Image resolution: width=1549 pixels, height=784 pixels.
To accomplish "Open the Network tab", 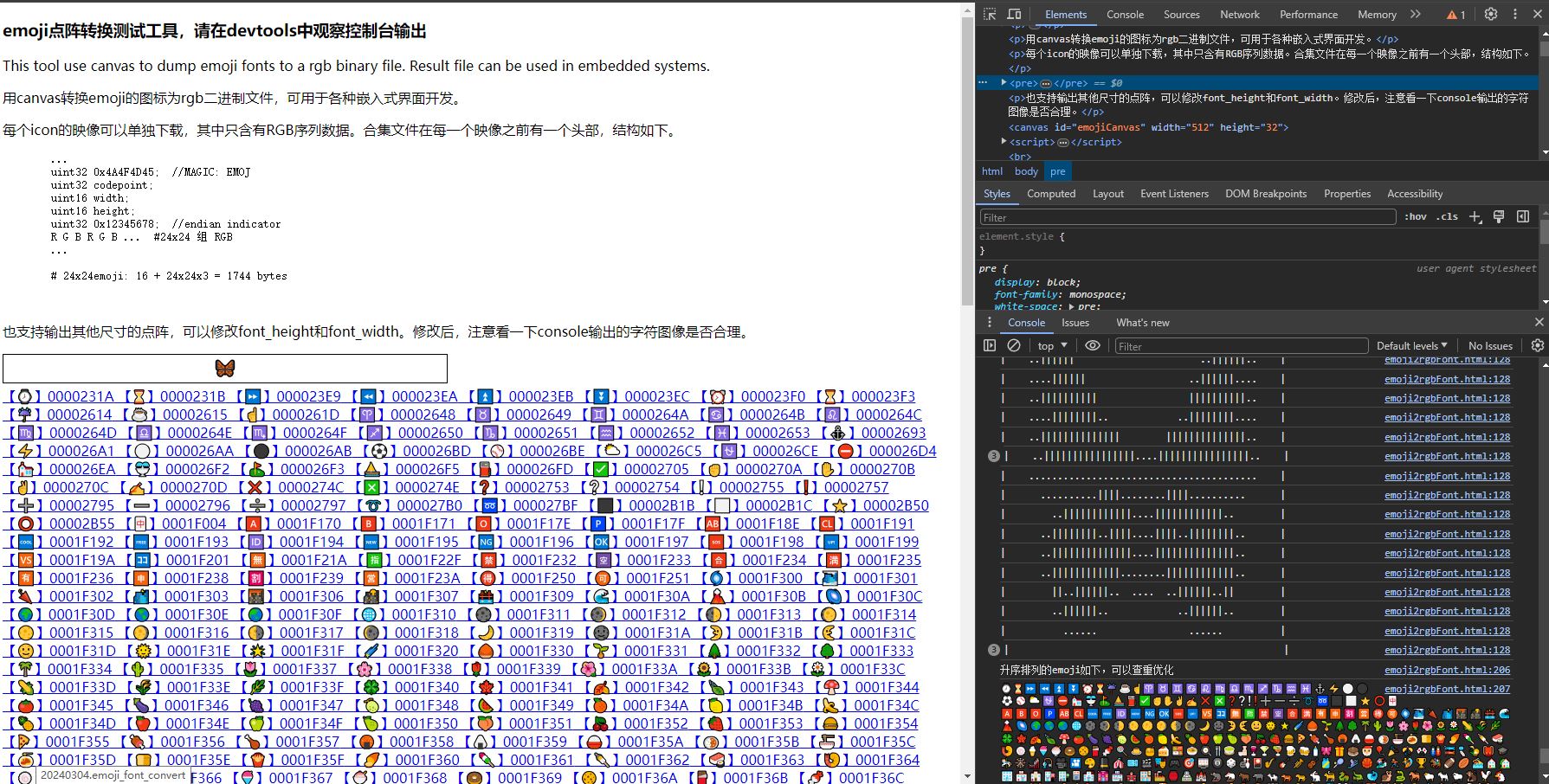I will click(x=1240, y=14).
